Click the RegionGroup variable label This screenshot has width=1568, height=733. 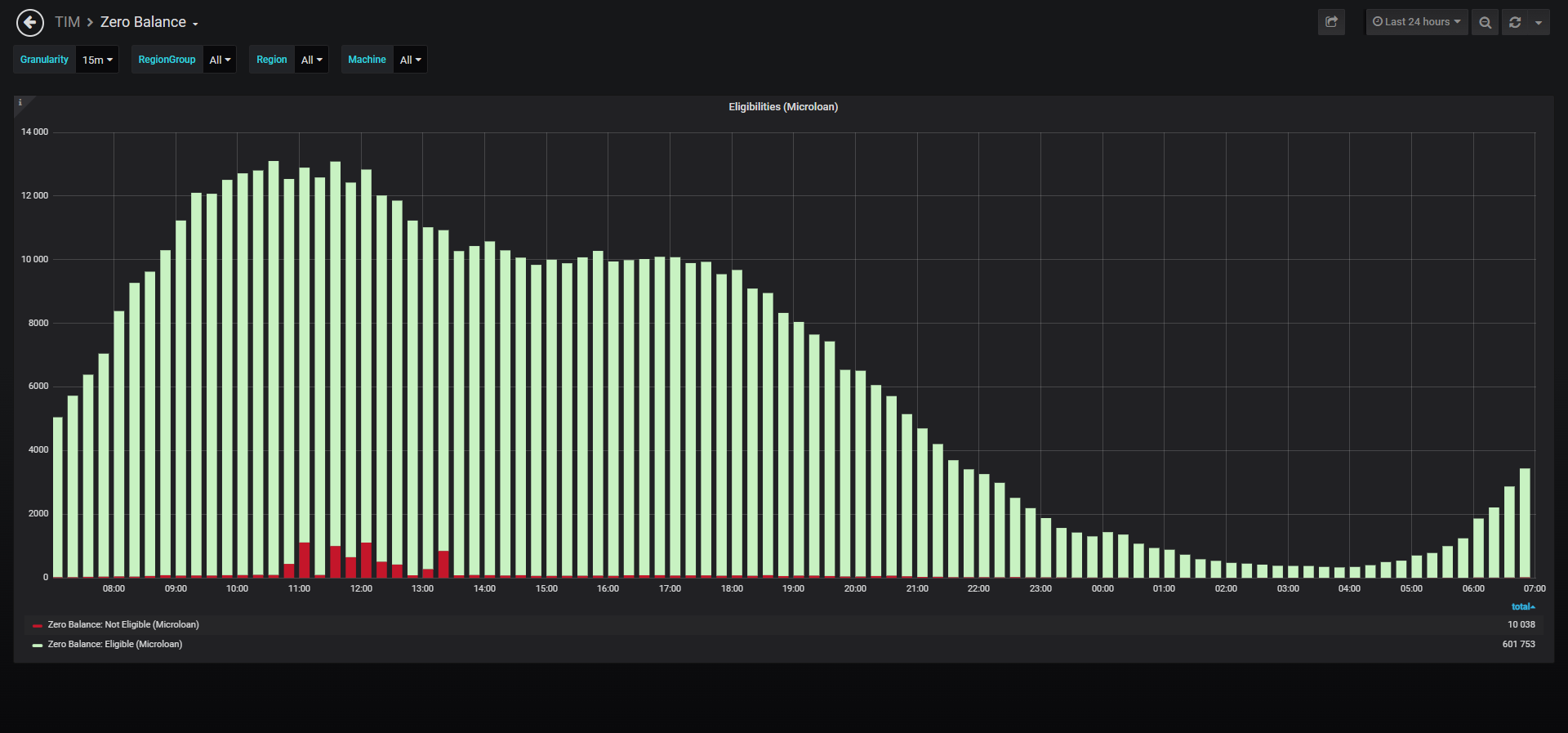[167, 60]
